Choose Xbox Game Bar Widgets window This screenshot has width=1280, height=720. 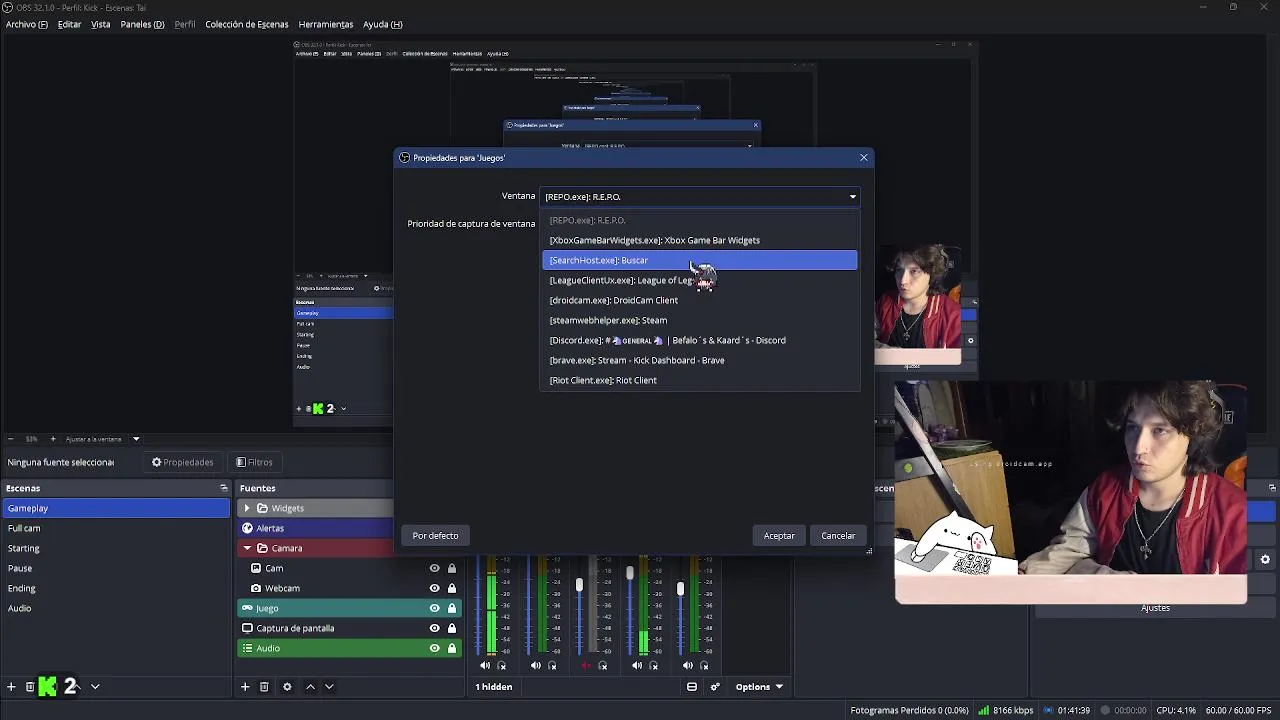700,240
